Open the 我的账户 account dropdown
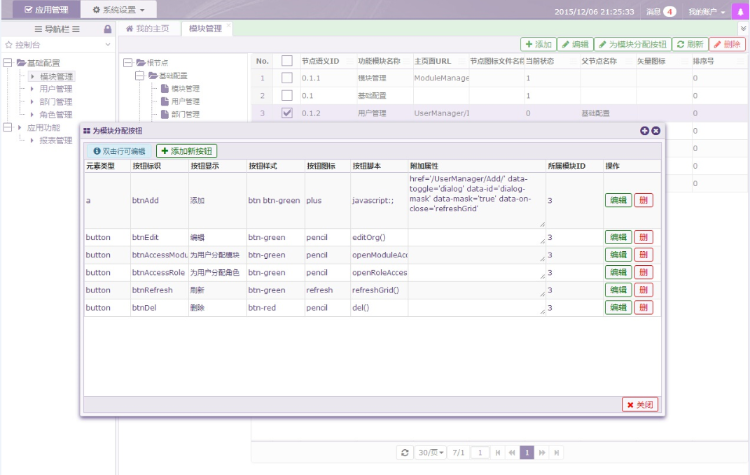The image size is (750, 475). (x=707, y=11)
